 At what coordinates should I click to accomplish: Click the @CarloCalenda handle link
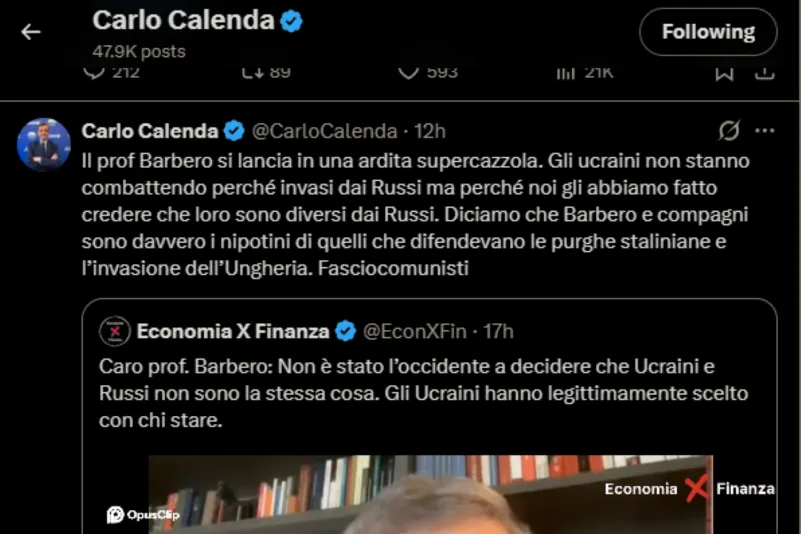(321, 131)
